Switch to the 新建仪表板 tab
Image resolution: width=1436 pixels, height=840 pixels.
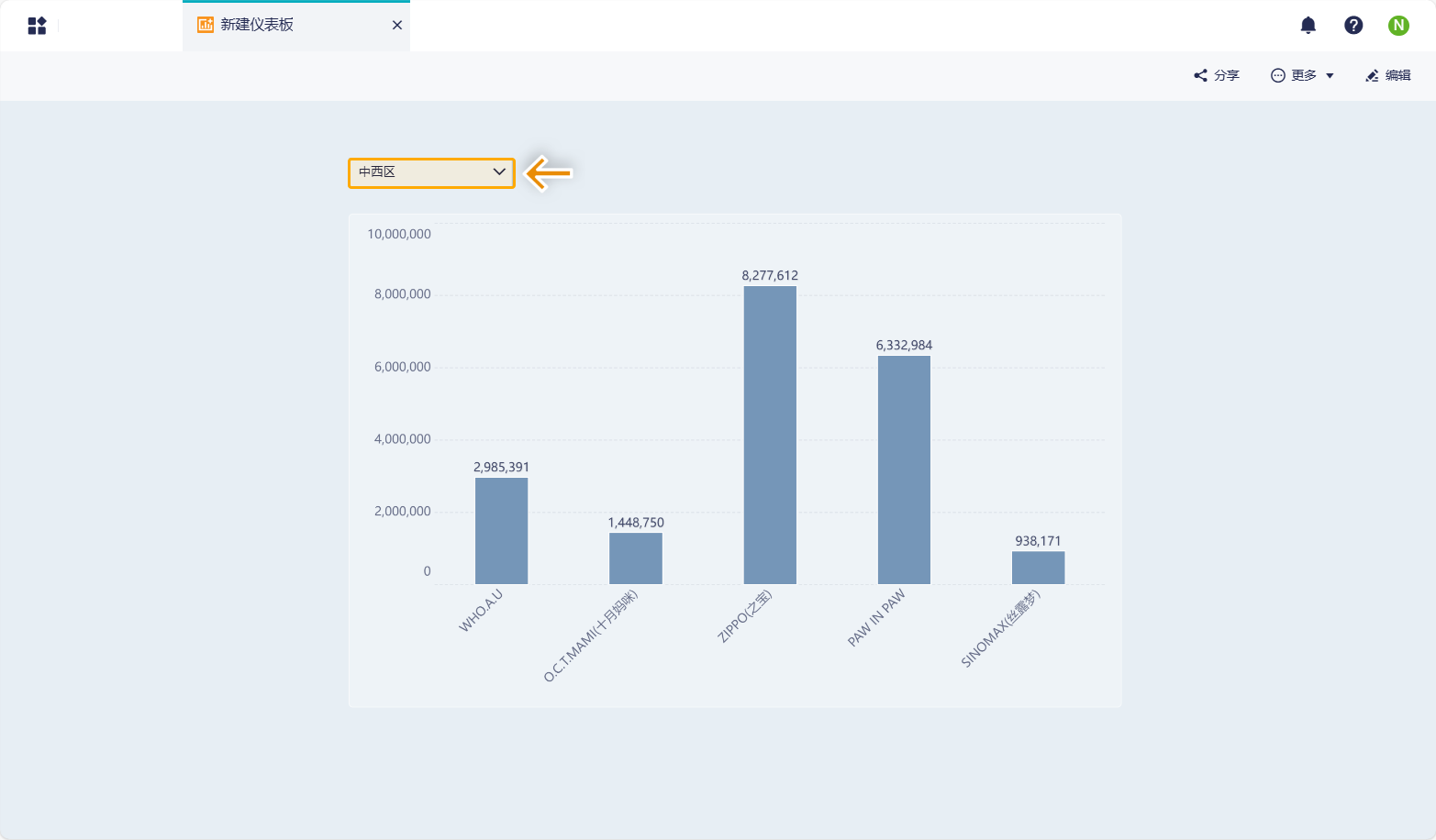(x=295, y=26)
